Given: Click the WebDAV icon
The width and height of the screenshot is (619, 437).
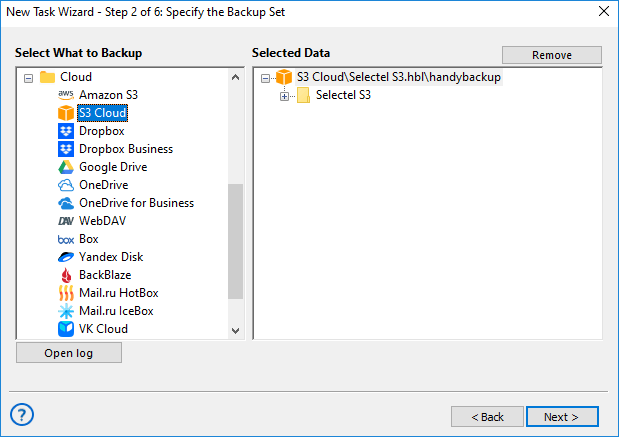Looking at the screenshot, I should tap(66, 221).
